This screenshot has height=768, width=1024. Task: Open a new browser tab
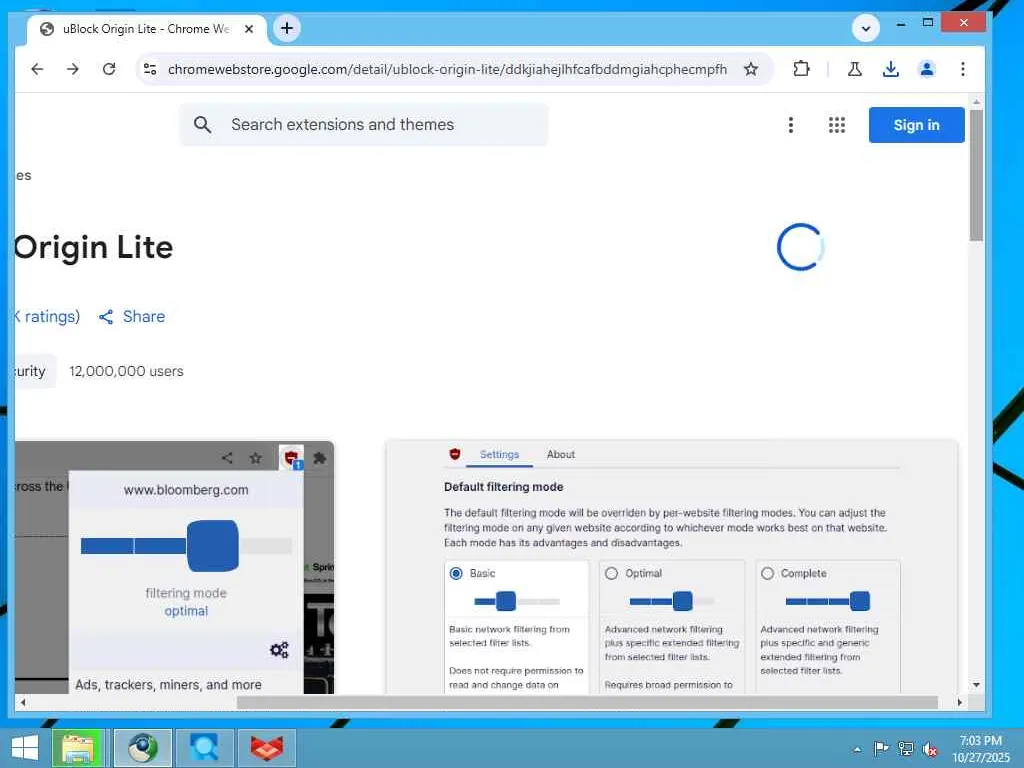[287, 28]
